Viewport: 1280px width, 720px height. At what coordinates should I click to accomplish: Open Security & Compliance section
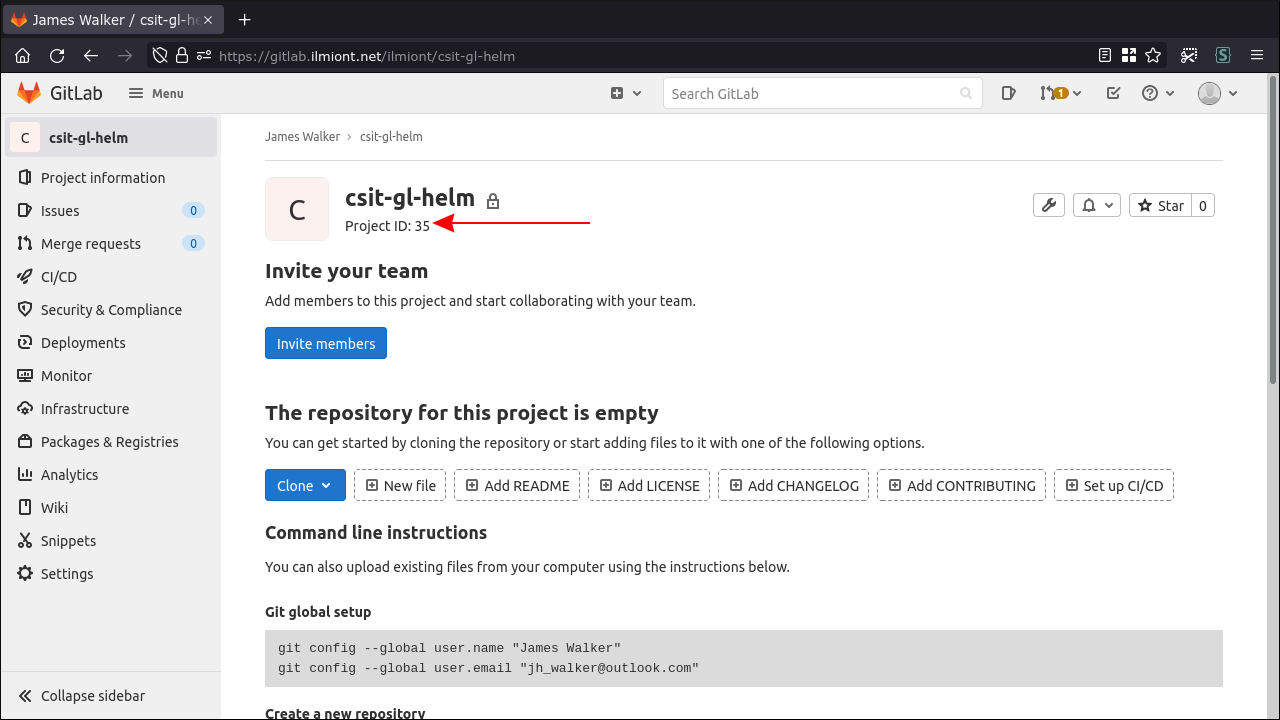(111, 309)
